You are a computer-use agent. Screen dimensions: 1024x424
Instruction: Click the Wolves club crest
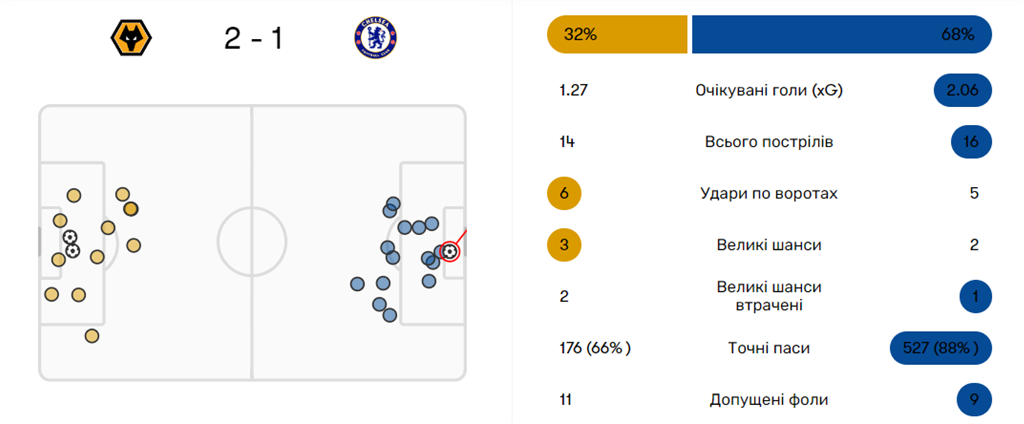click(131, 40)
